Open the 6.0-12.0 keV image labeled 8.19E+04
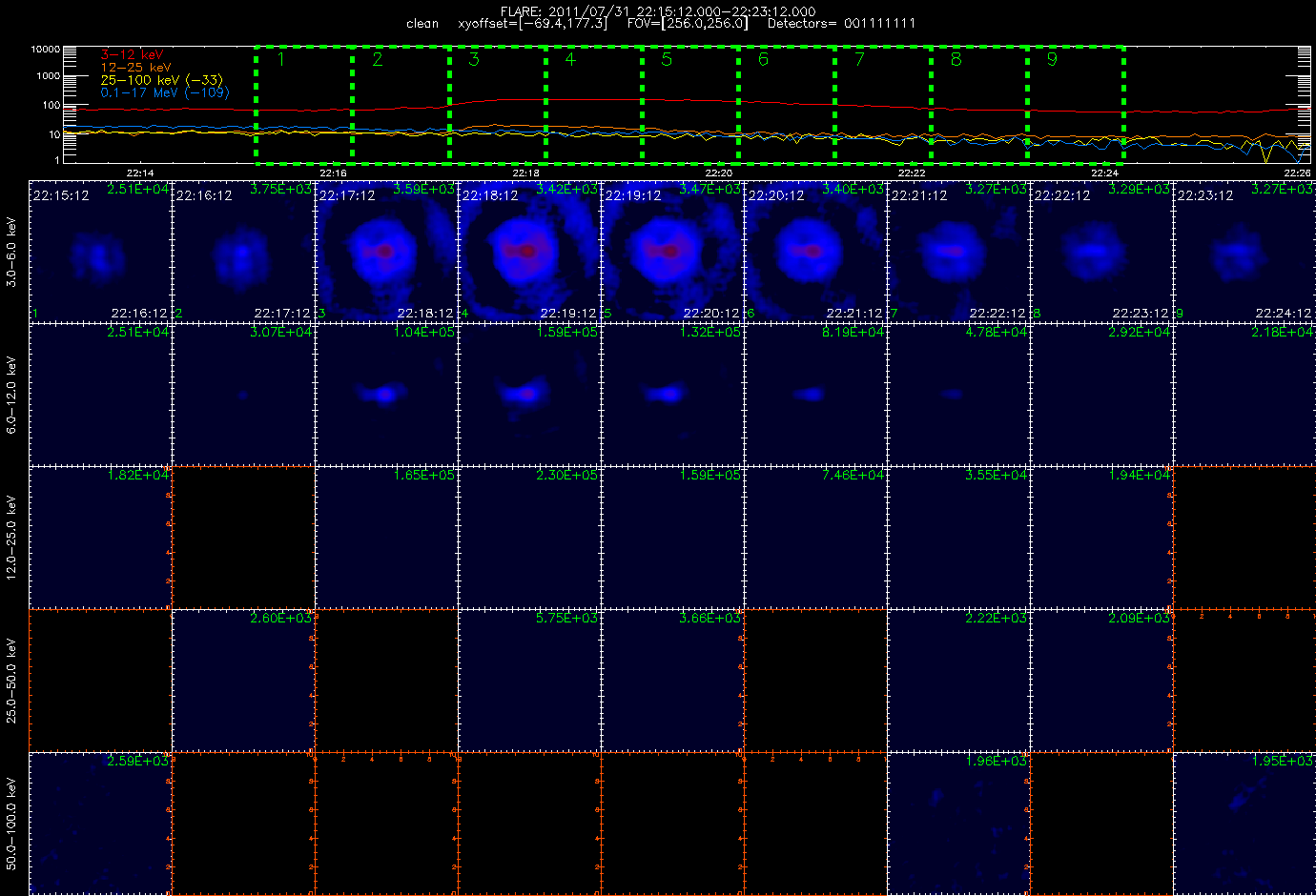This screenshot has height=896, width=1316. (x=815, y=395)
